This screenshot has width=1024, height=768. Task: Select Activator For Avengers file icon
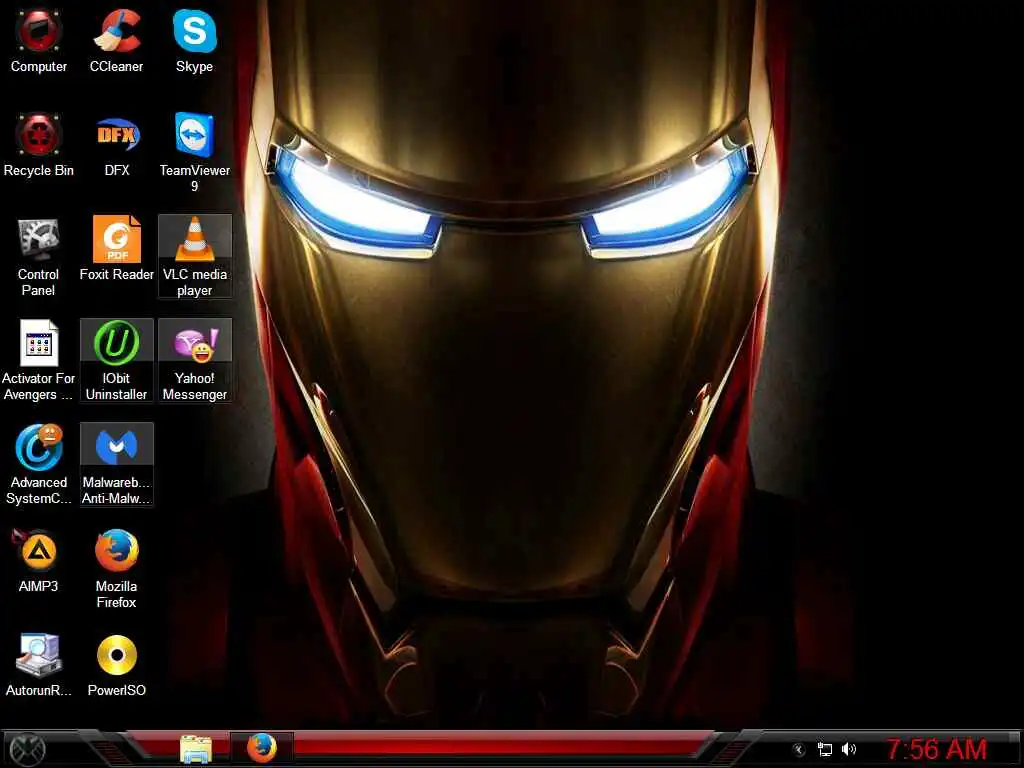click(39, 360)
